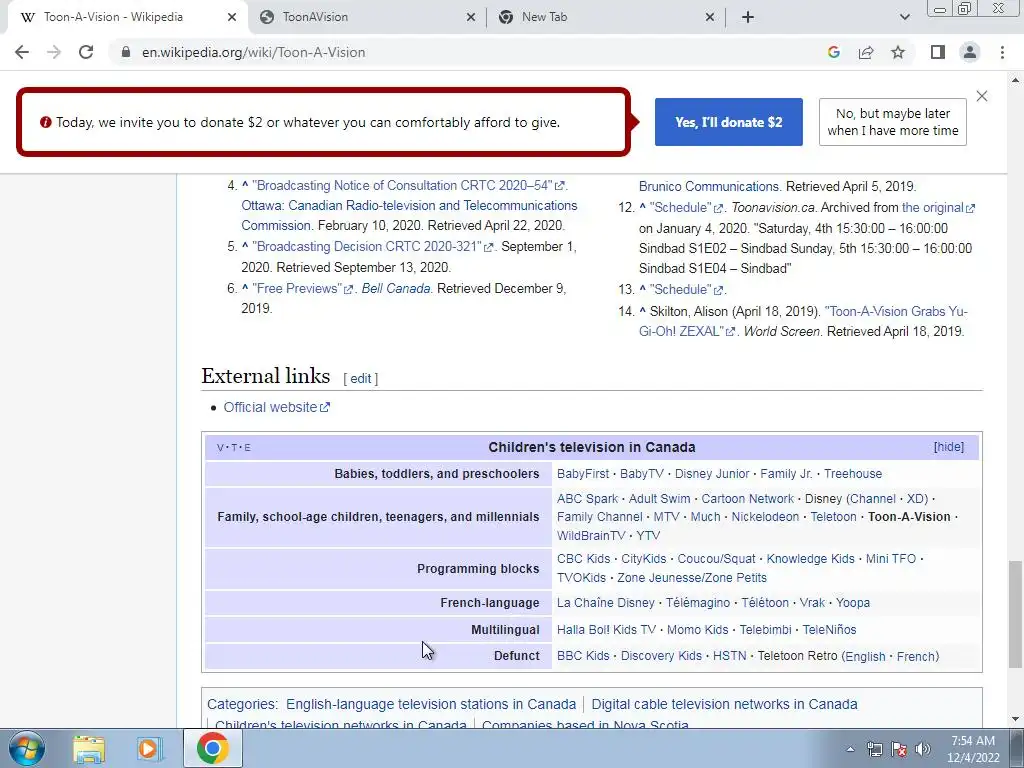The image size is (1024, 768).
Task: Dismiss the donation banner with X
Action: coord(982,96)
